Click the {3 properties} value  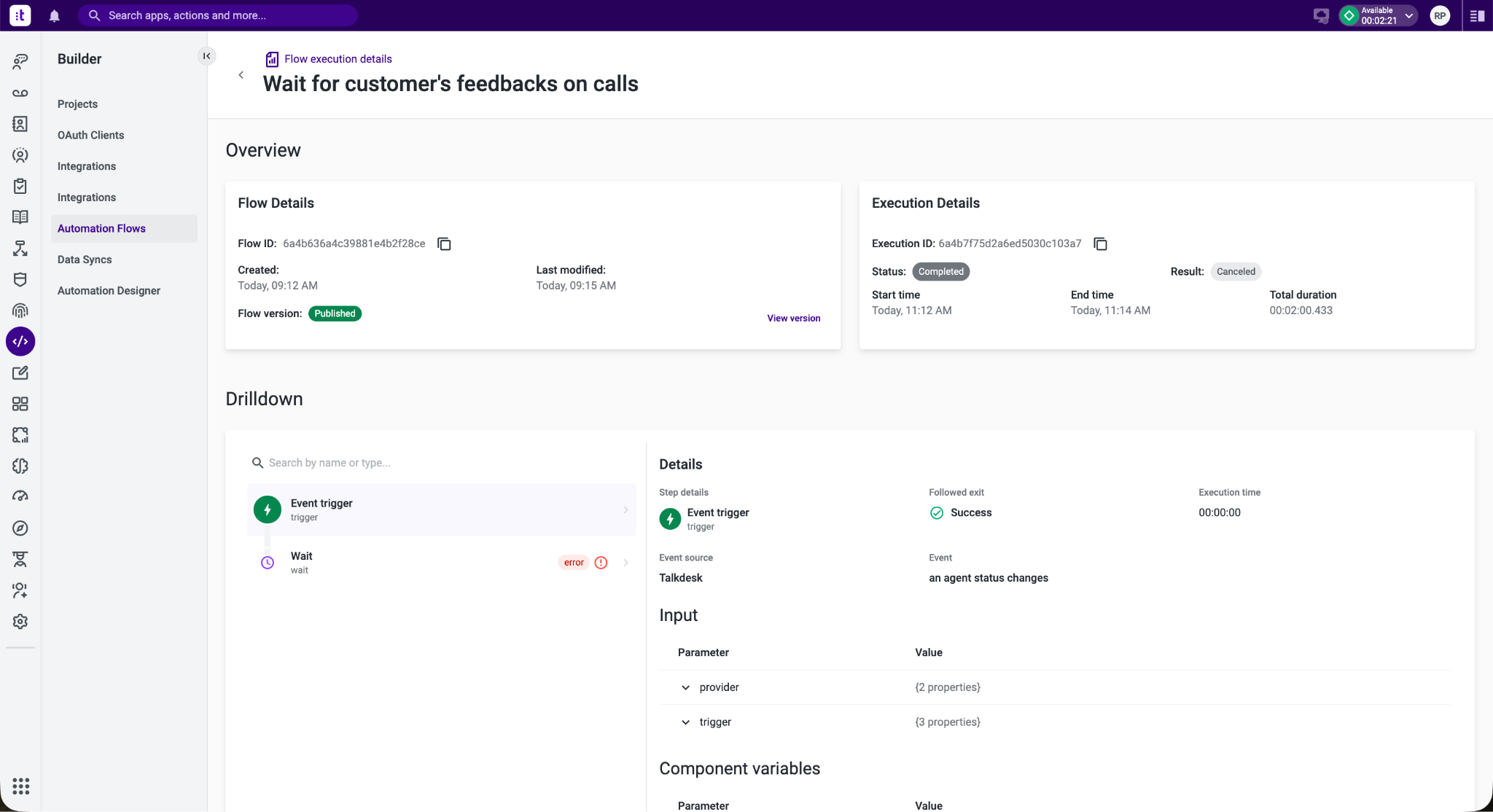pos(948,722)
